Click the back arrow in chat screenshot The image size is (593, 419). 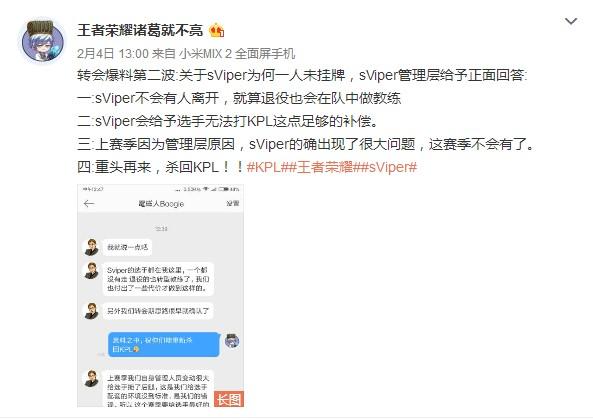89,204
